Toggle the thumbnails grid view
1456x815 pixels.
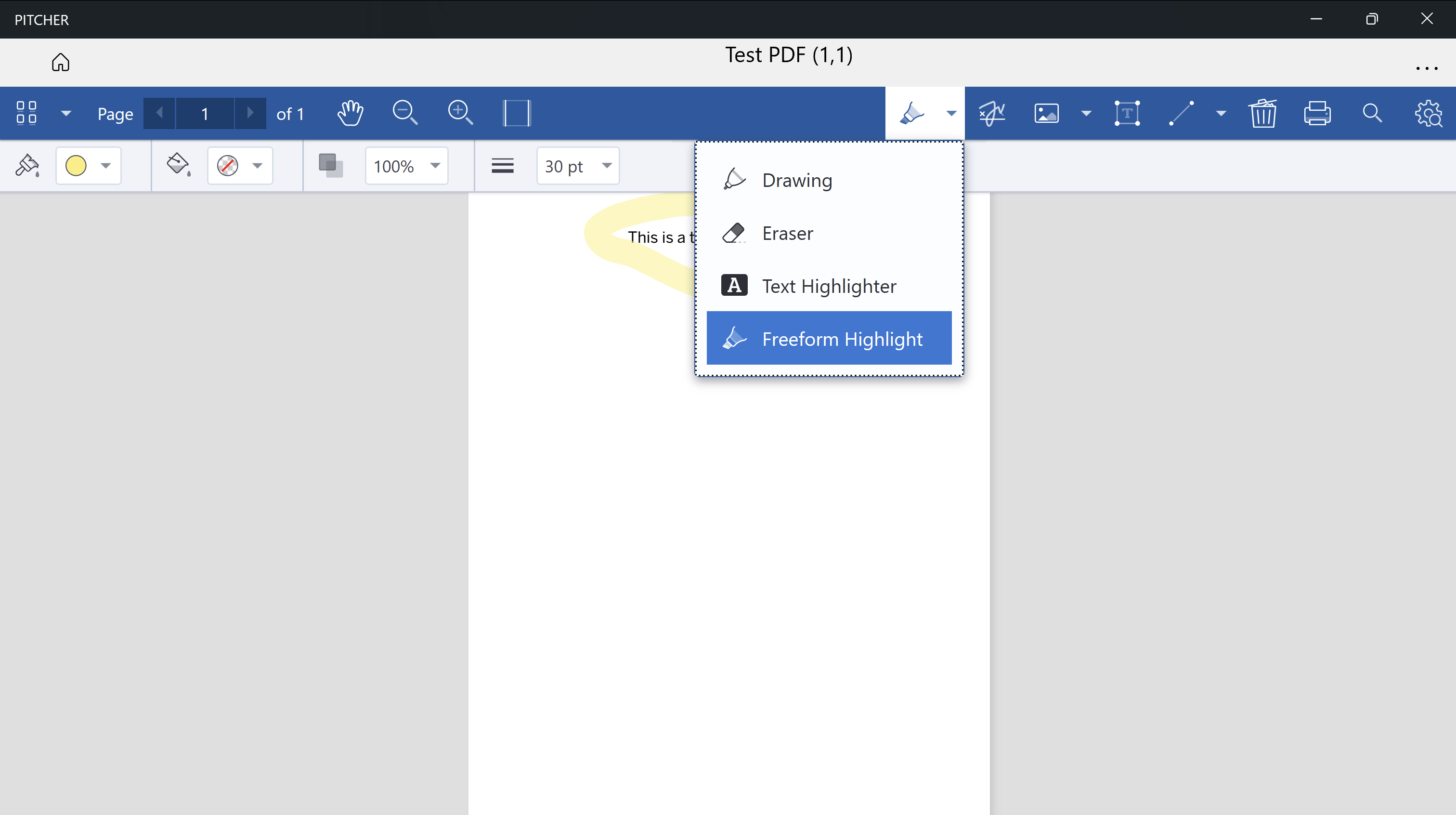pyautogui.click(x=26, y=113)
